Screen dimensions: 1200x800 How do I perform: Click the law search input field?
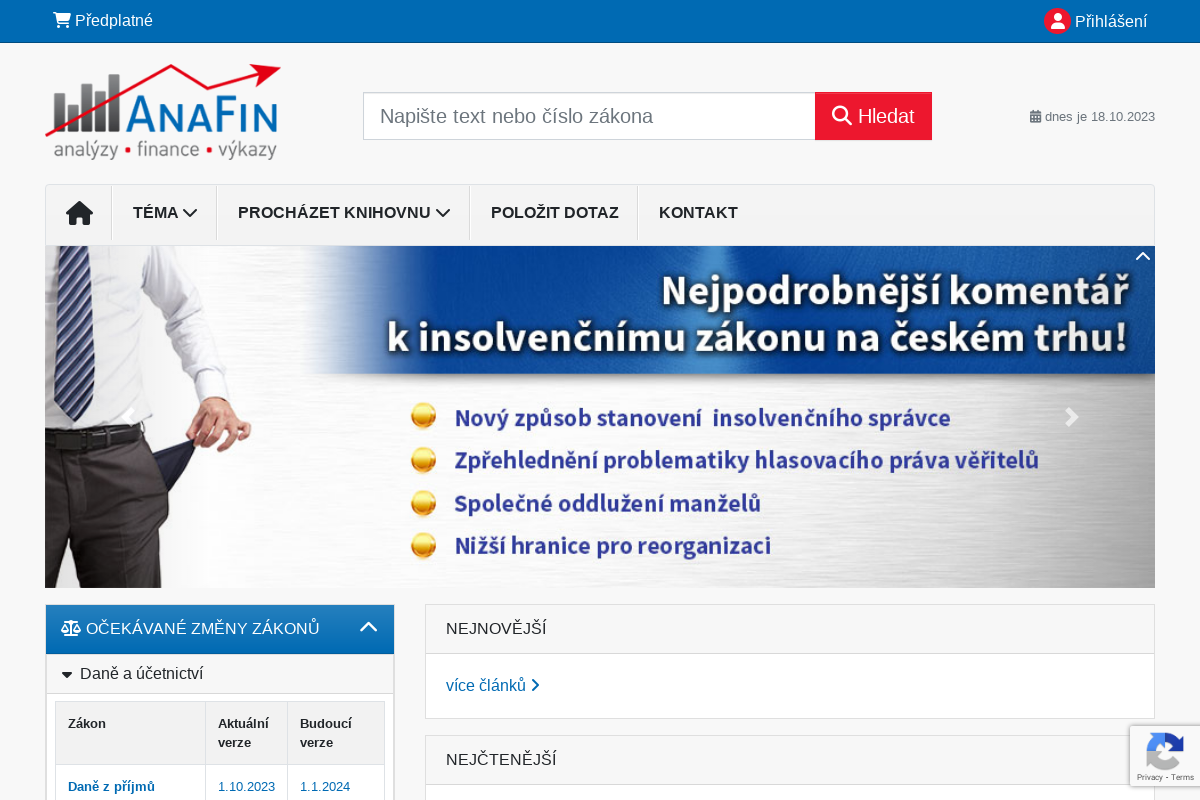[x=588, y=116]
